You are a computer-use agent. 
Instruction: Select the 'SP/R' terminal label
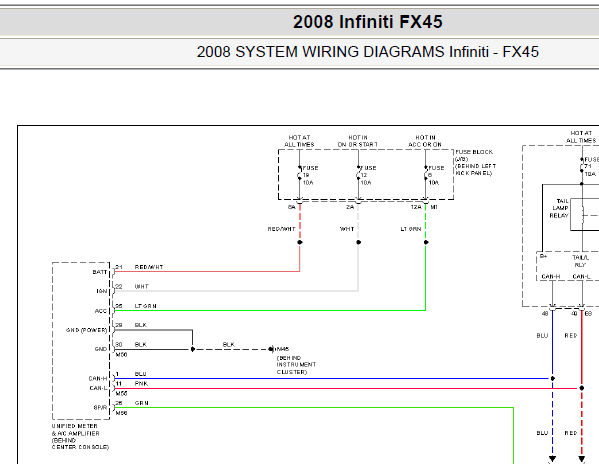click(x=100, y=408)
